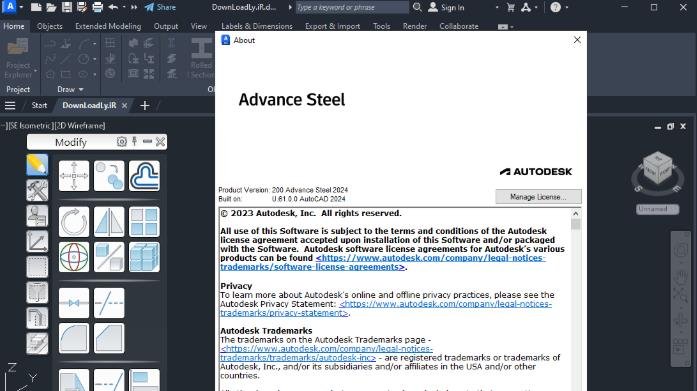The image size is (697, 391).
Task: Switch to the Objects ribbon tab
Action: point(50,26)
